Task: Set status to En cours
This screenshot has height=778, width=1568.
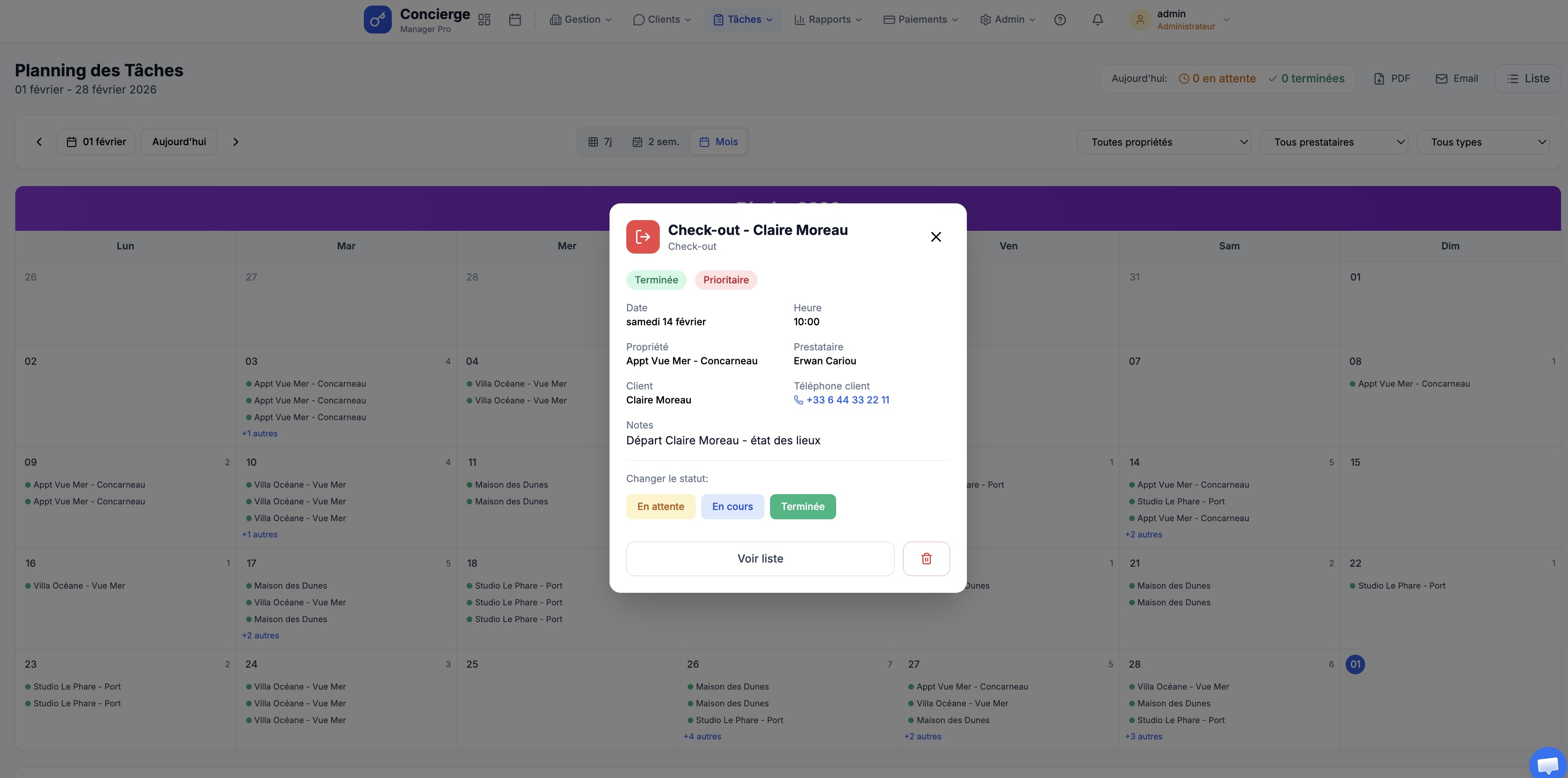Action: click(x=731, y=507)
